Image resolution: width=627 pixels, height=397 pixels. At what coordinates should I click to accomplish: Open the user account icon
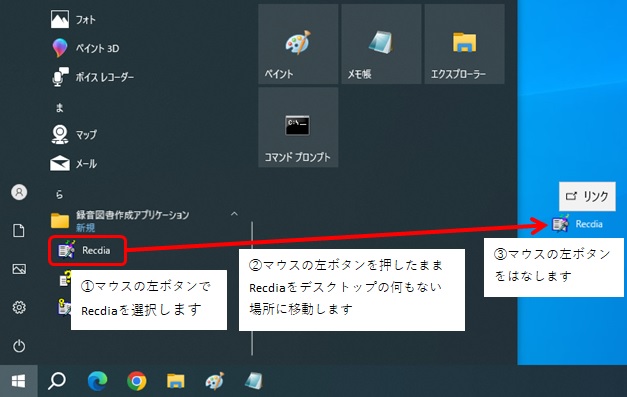19,192
